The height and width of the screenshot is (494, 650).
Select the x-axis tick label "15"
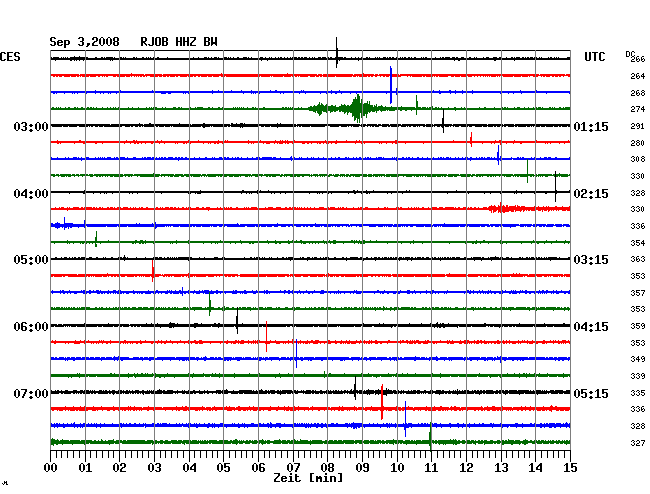coord(570,467)
